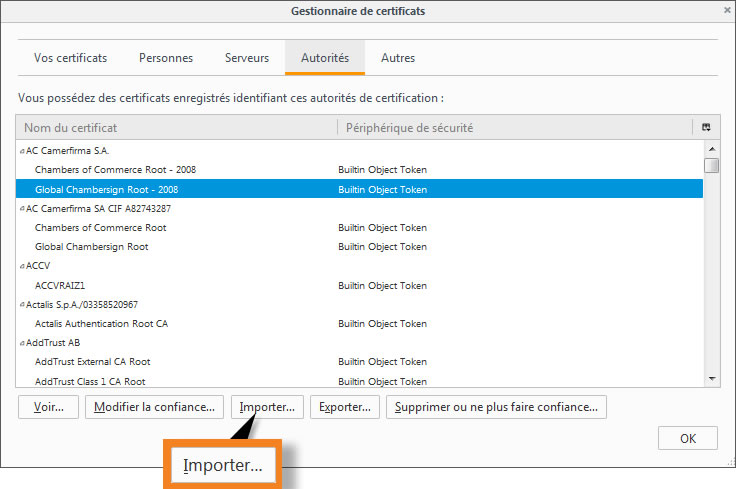
Task: Switch to the Vos certificats tab
Action: point(70,58)
